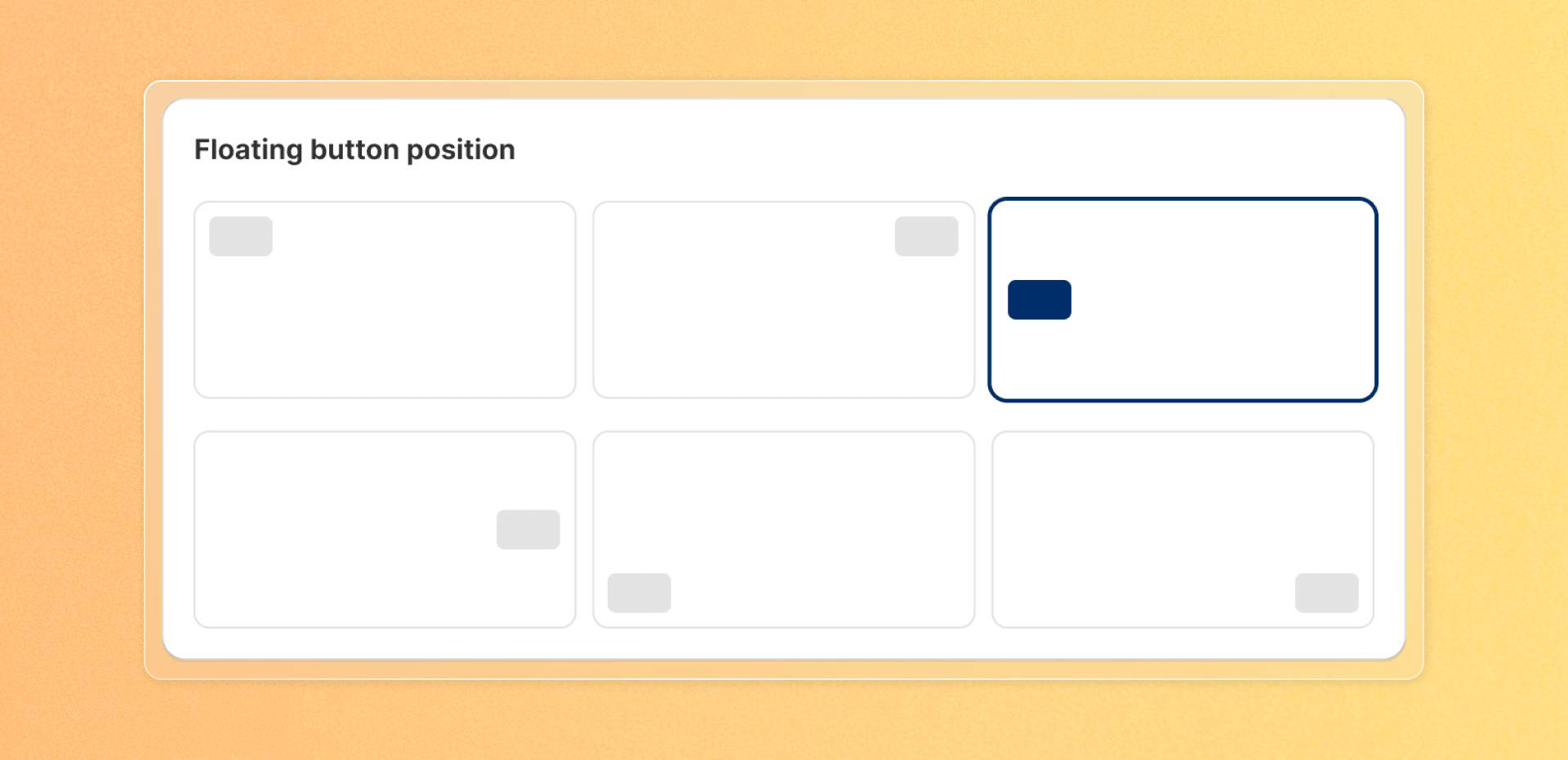Click gray button indicator in top-left card

click(x=241, y=236)
